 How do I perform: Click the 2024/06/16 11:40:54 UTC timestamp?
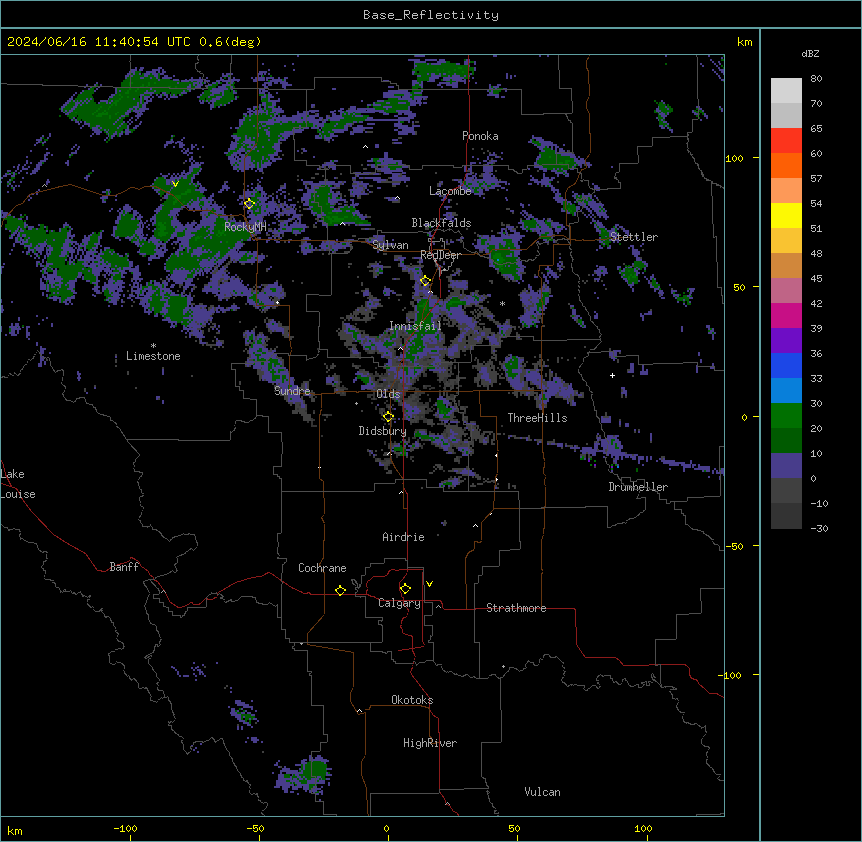click(98, 42)
